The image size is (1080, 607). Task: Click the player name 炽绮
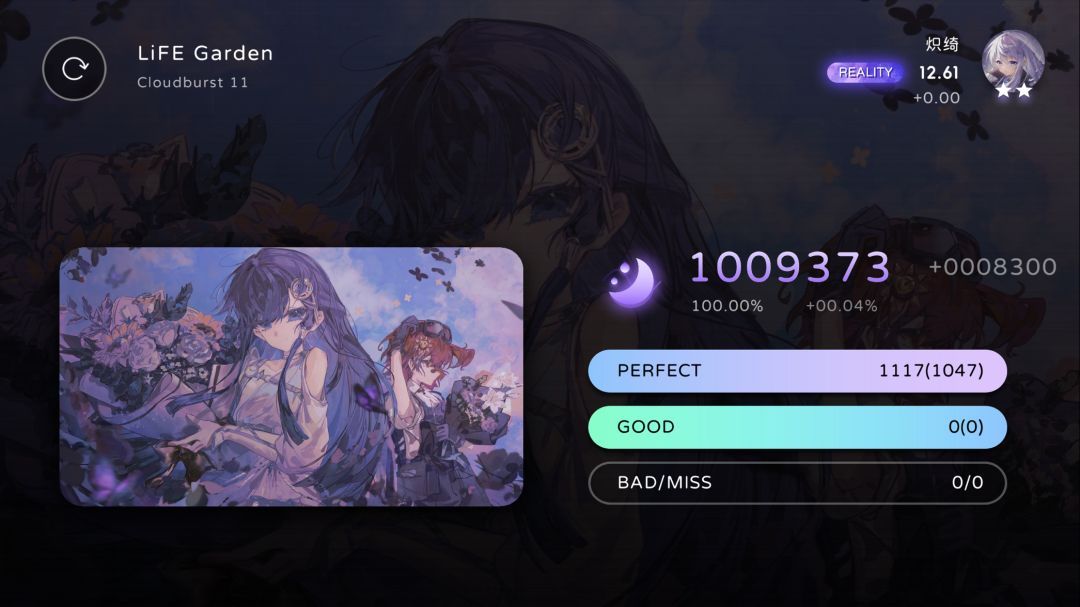942,44
